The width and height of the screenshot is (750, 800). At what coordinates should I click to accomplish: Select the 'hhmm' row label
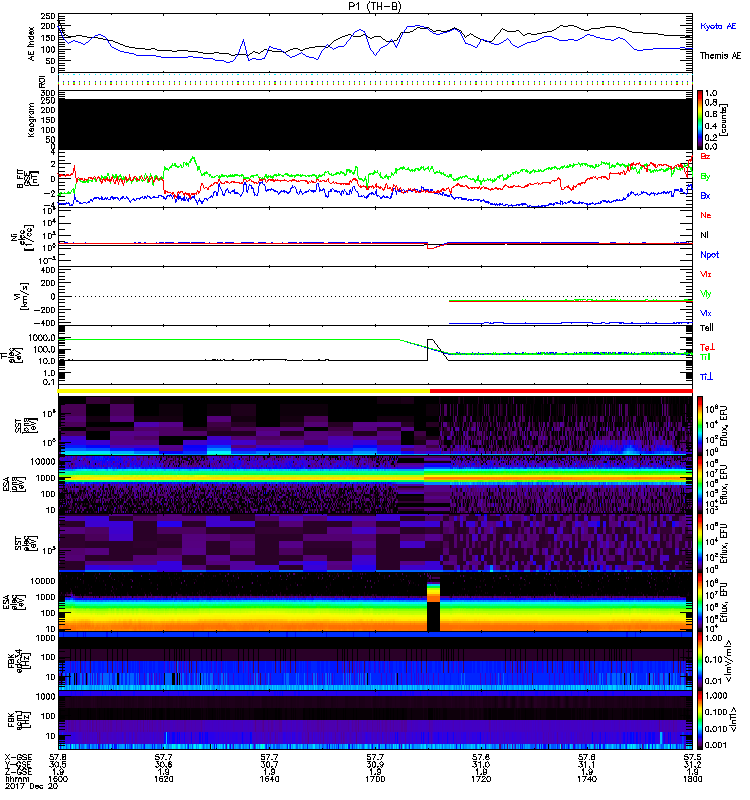coord(16,779)
